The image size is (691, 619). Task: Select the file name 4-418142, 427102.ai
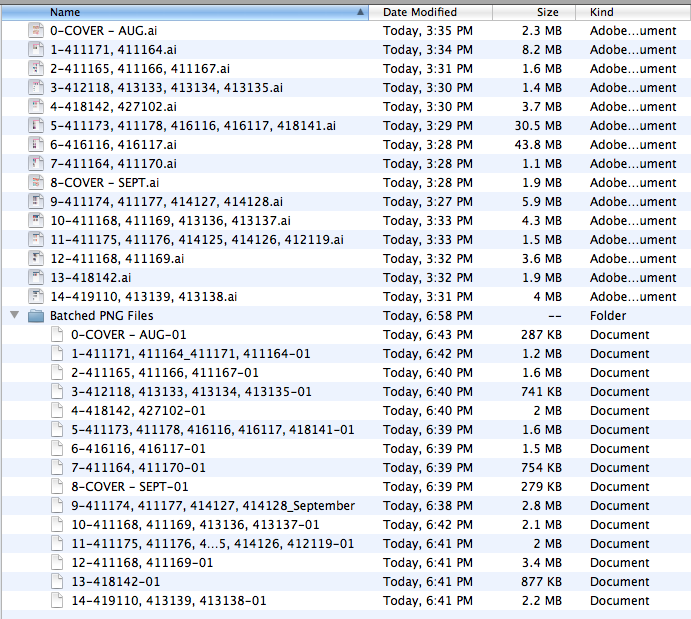[x=113, y=106]
